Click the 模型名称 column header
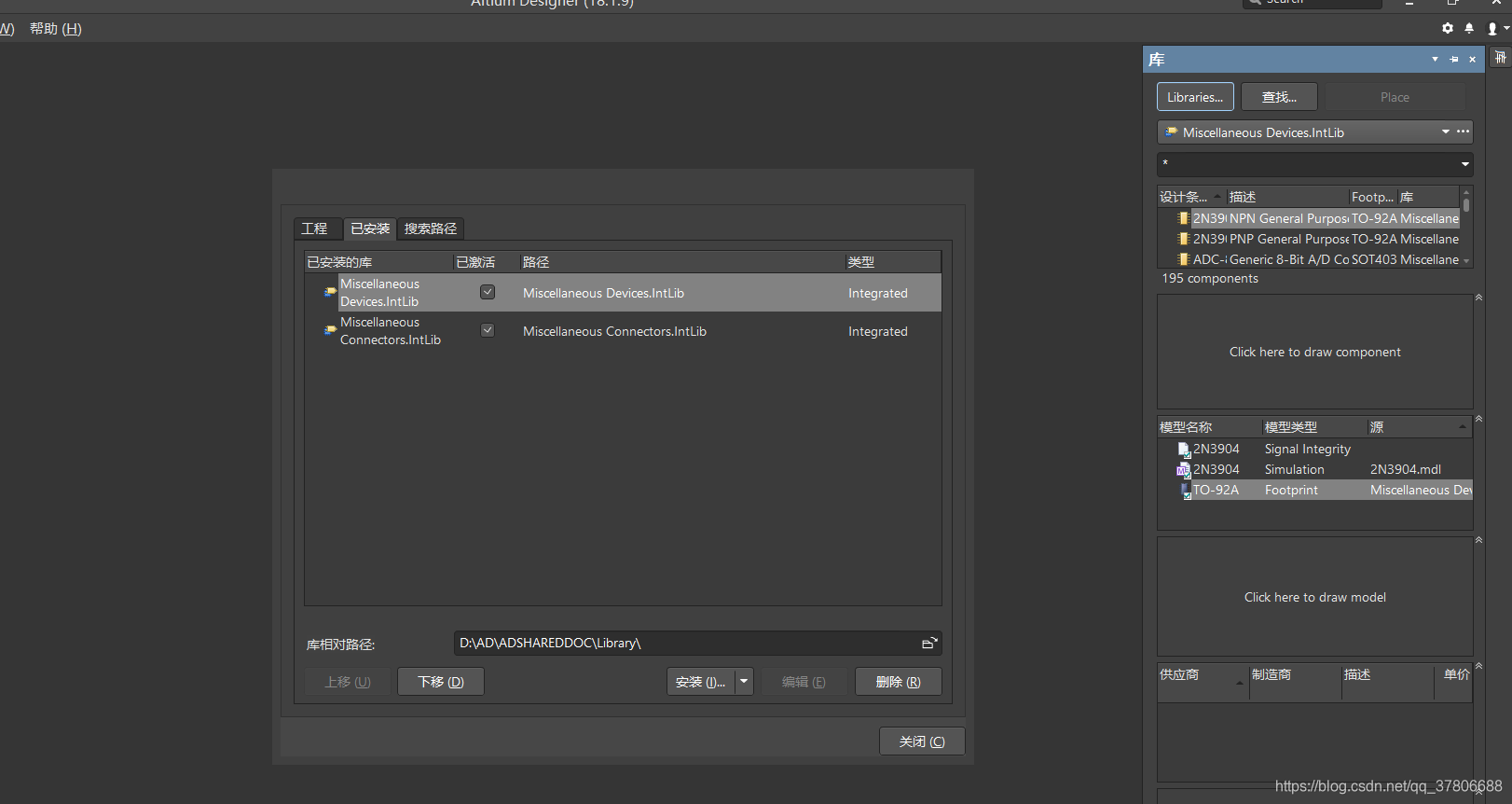The image size is (1512, 804). click(1209, 427)
